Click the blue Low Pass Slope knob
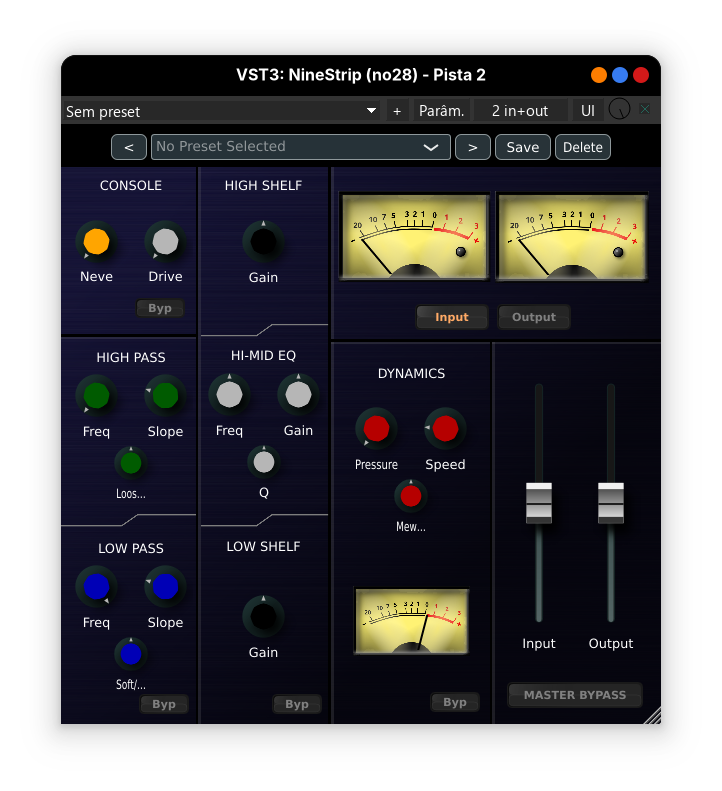 click(165, 587)
